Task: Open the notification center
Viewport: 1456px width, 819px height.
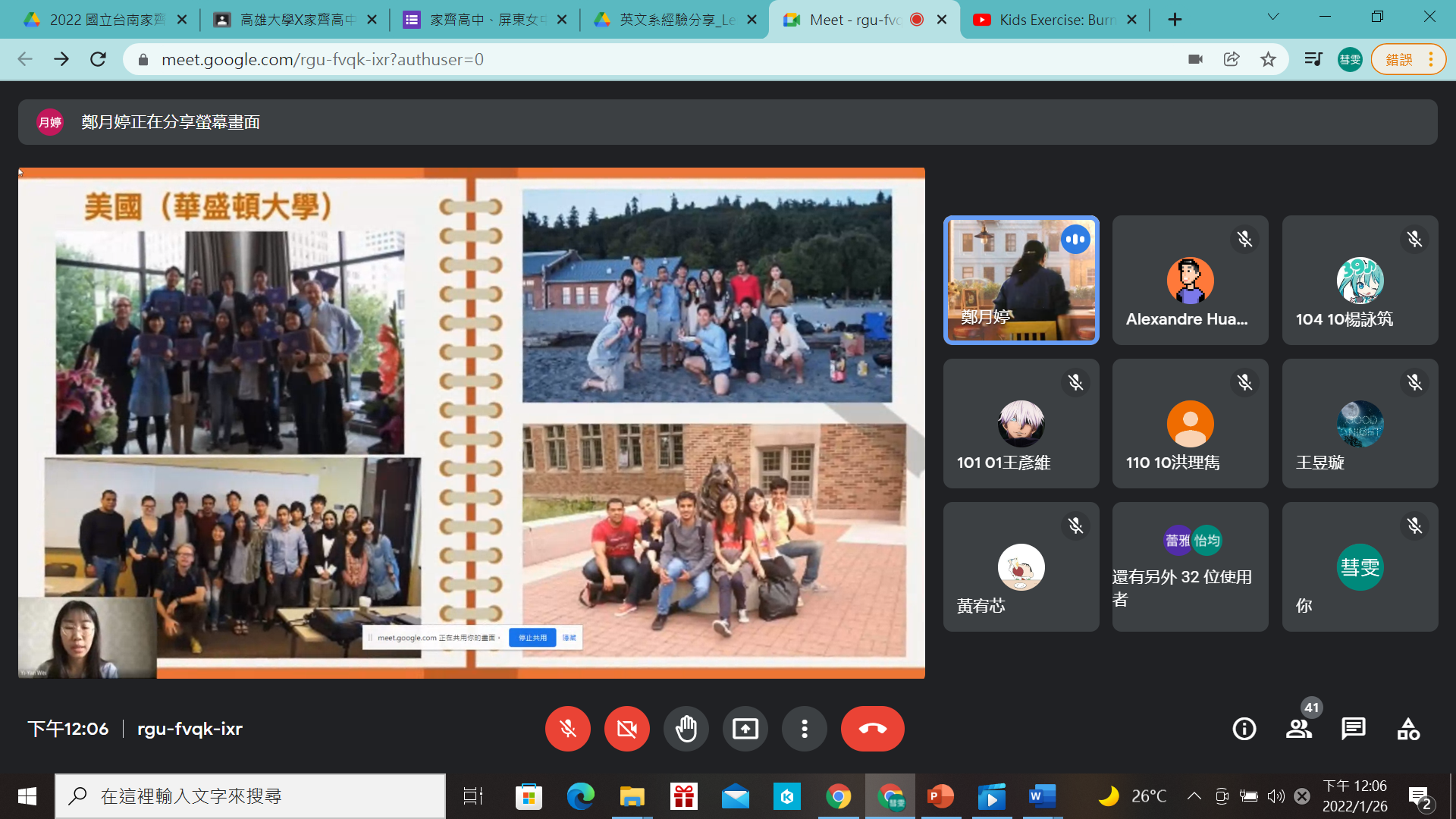Action: [1420, 798]
